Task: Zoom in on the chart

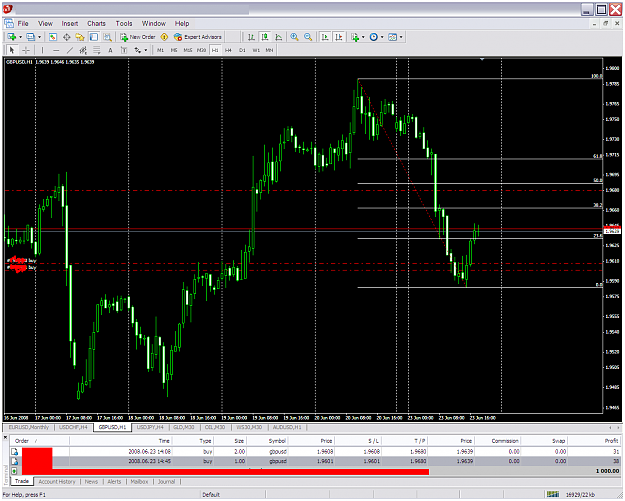Action: pos(294,37)
